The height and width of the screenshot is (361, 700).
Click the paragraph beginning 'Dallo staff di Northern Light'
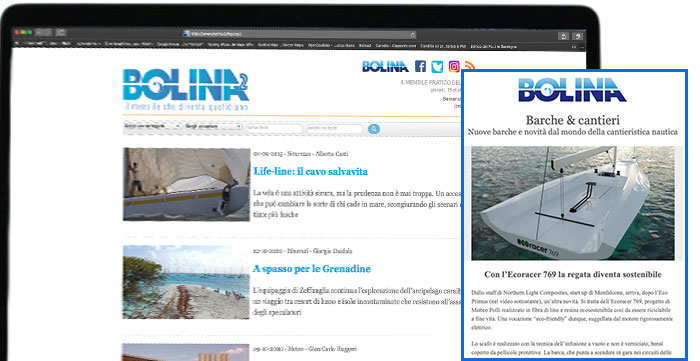click(x=572, y=310)
